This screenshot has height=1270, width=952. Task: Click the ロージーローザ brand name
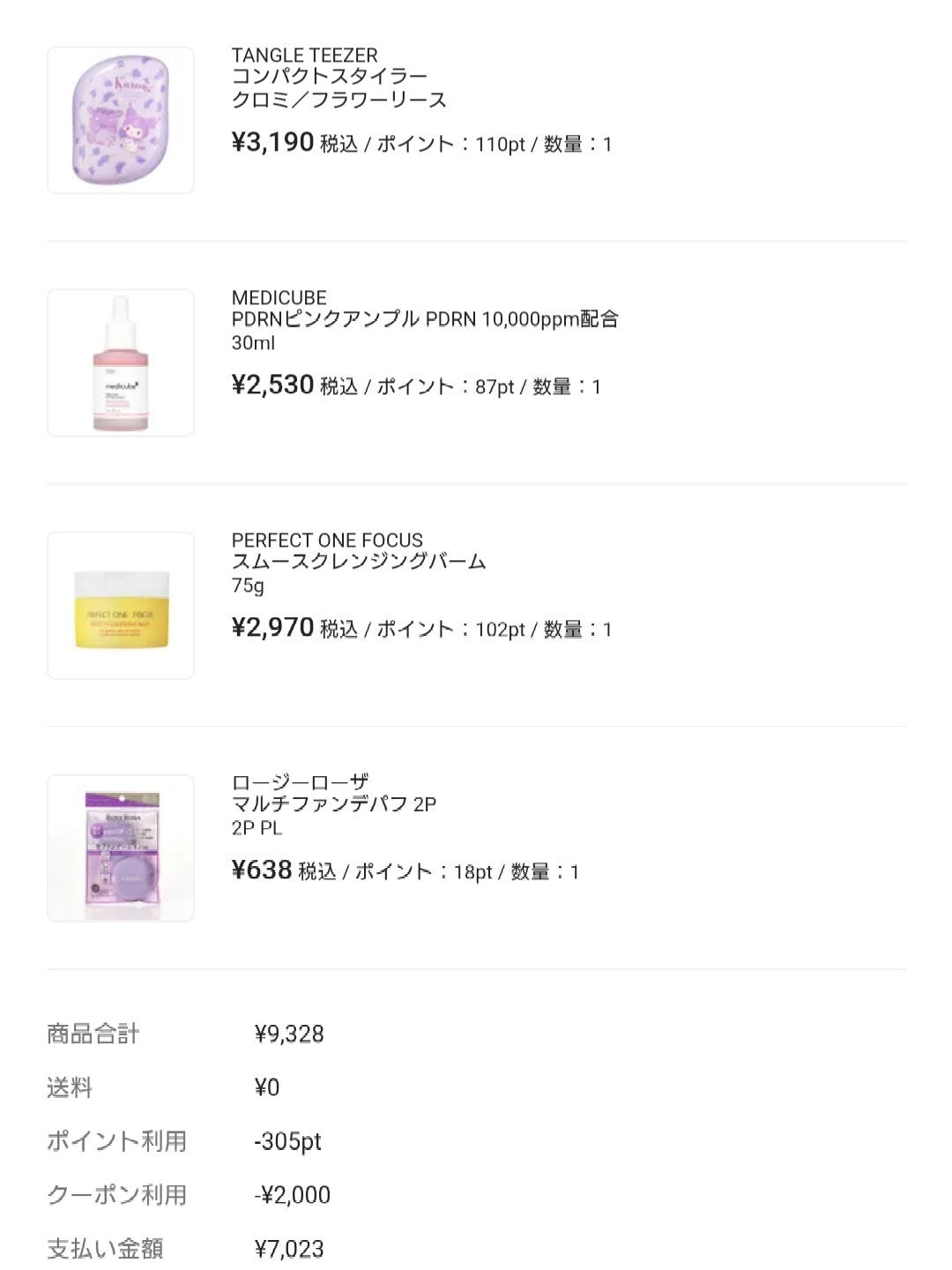pyautogui.click(x=300, y=782)
